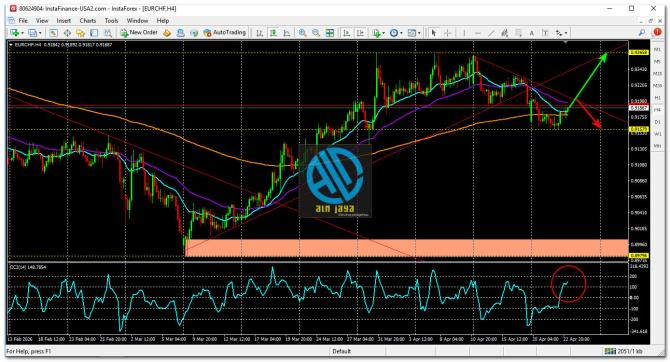670x362 pixels.
Task: Switch chart to candlestick mode
Action: point(273,33)
